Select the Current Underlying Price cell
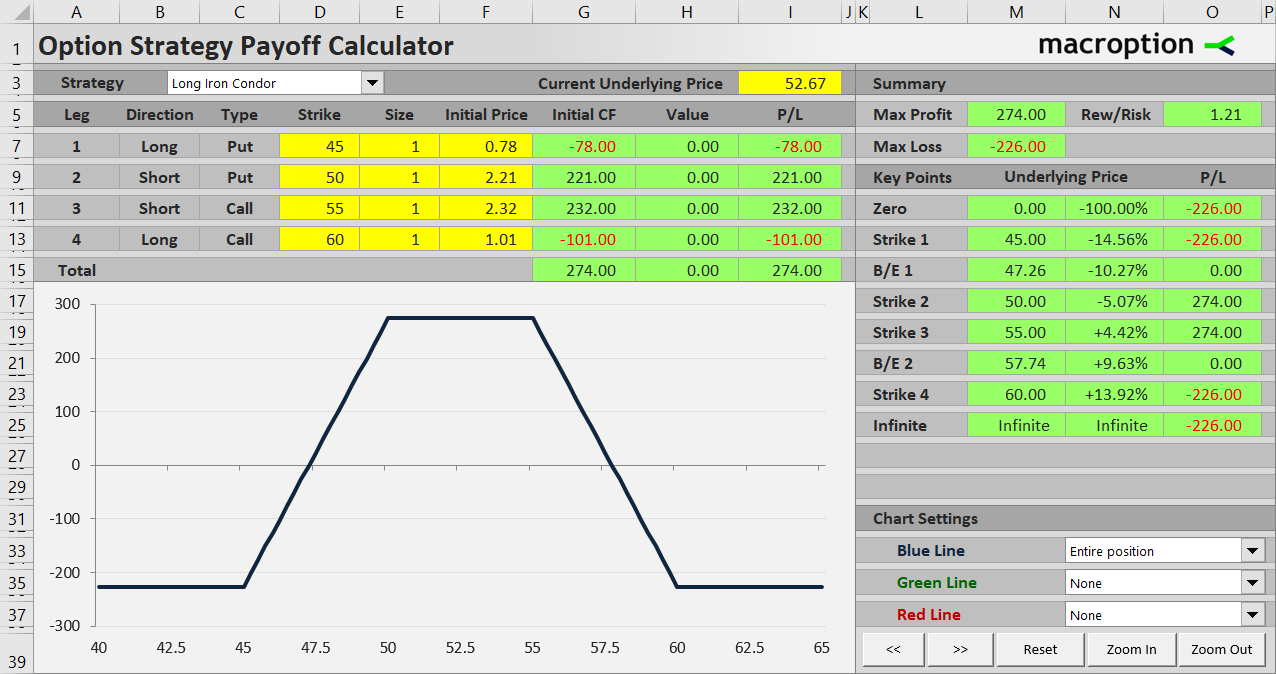 coord(790,83)
